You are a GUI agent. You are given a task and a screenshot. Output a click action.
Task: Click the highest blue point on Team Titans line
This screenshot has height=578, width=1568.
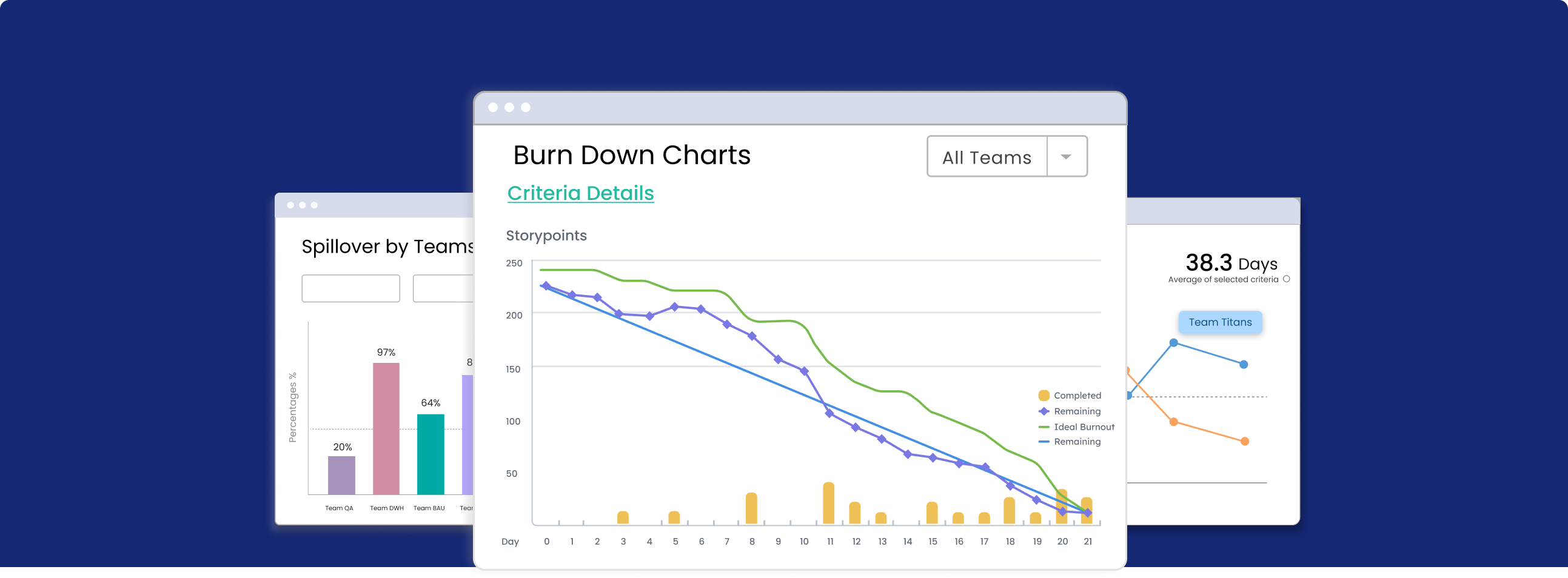(1173, 343)
